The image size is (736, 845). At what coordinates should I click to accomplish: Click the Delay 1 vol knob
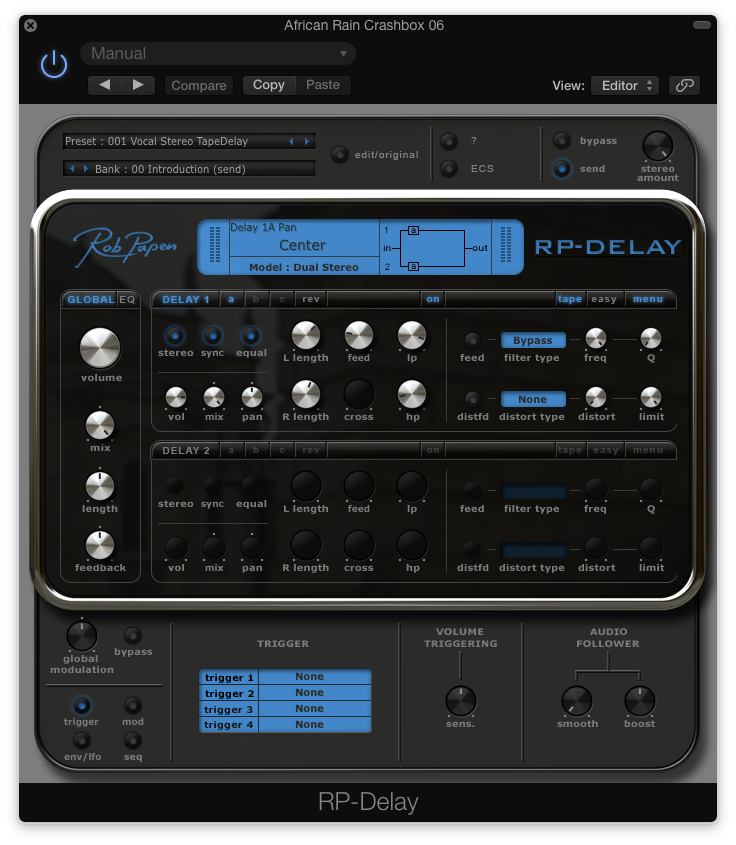(176, 398)
